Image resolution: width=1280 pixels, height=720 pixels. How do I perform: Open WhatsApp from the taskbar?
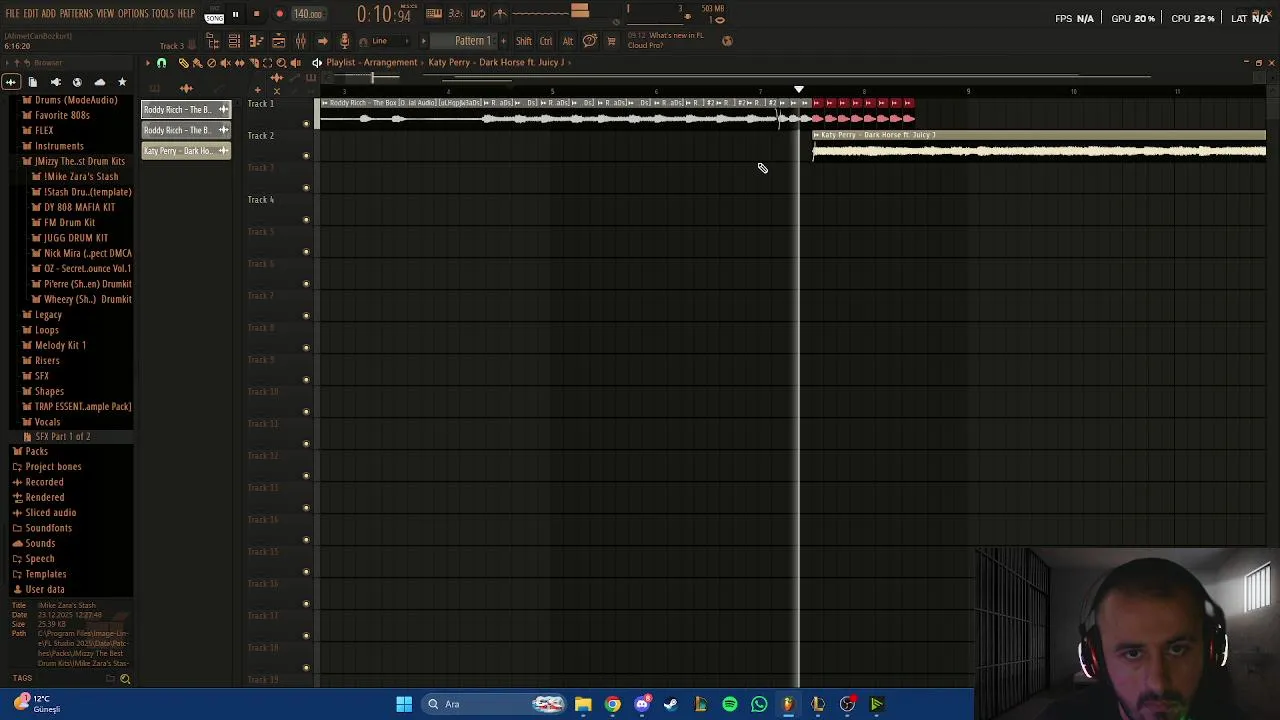point(759,704)
